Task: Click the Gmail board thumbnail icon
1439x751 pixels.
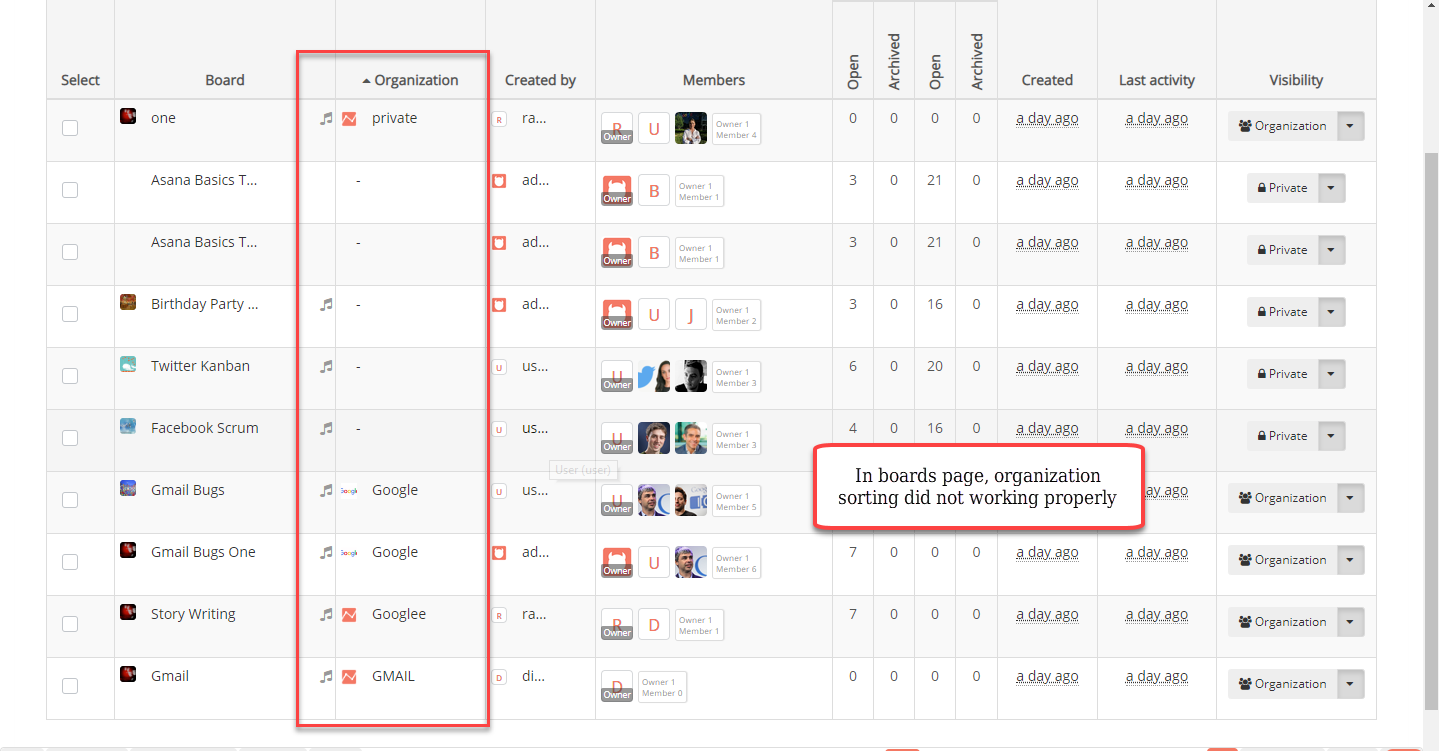Action: [127, 675]
